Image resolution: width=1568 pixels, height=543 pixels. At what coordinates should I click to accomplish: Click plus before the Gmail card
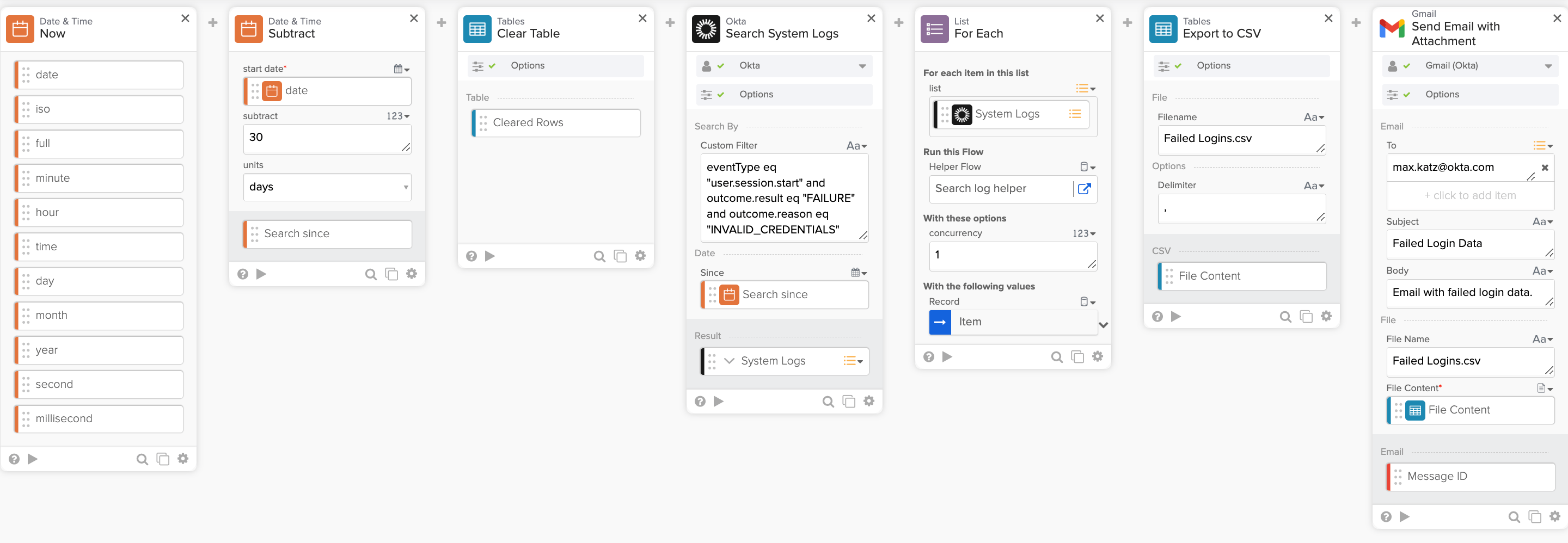click(x=1356, y=23)
